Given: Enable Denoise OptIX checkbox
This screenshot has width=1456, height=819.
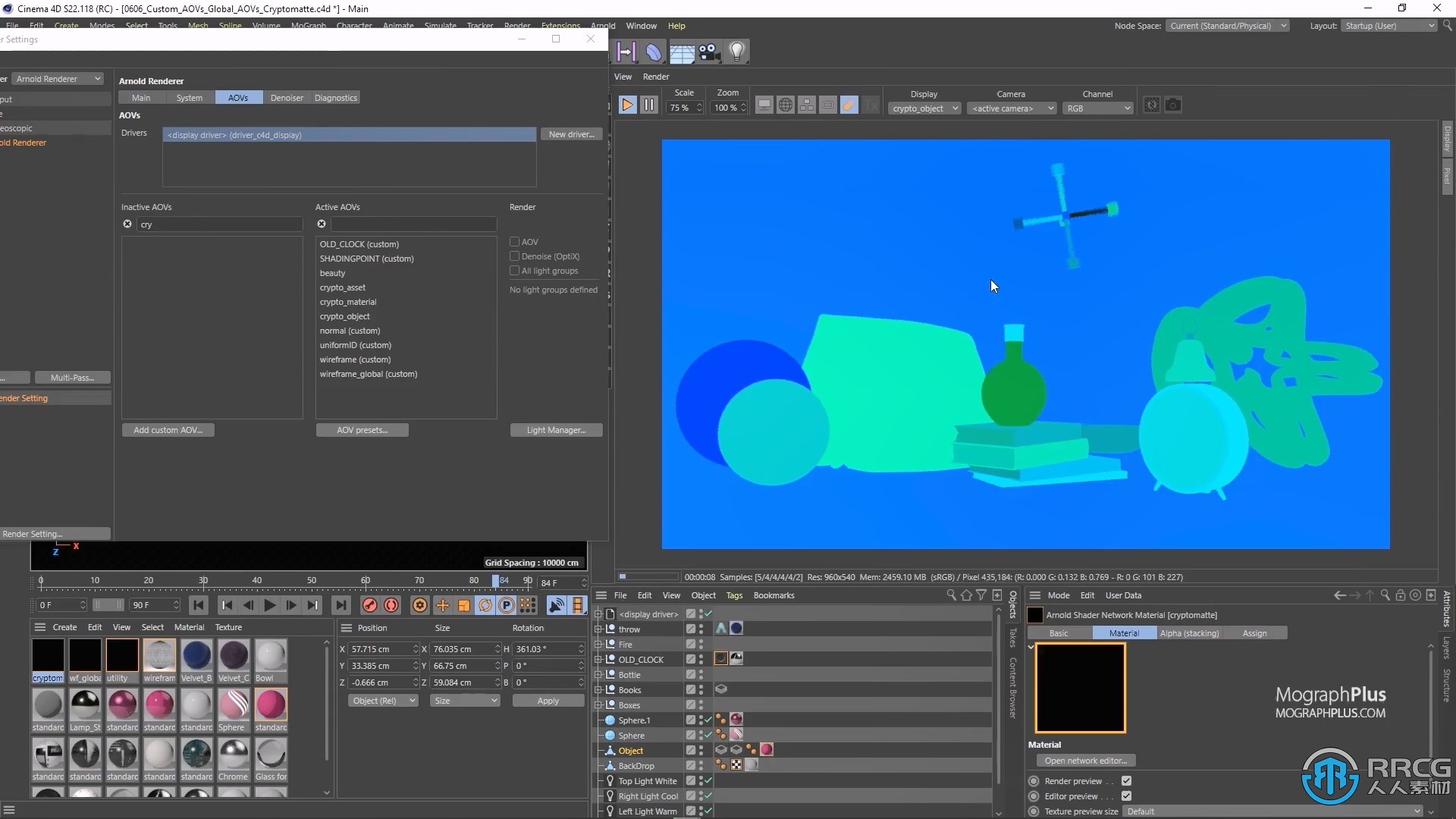Looking at the screenshot, I should coord(515,256).
